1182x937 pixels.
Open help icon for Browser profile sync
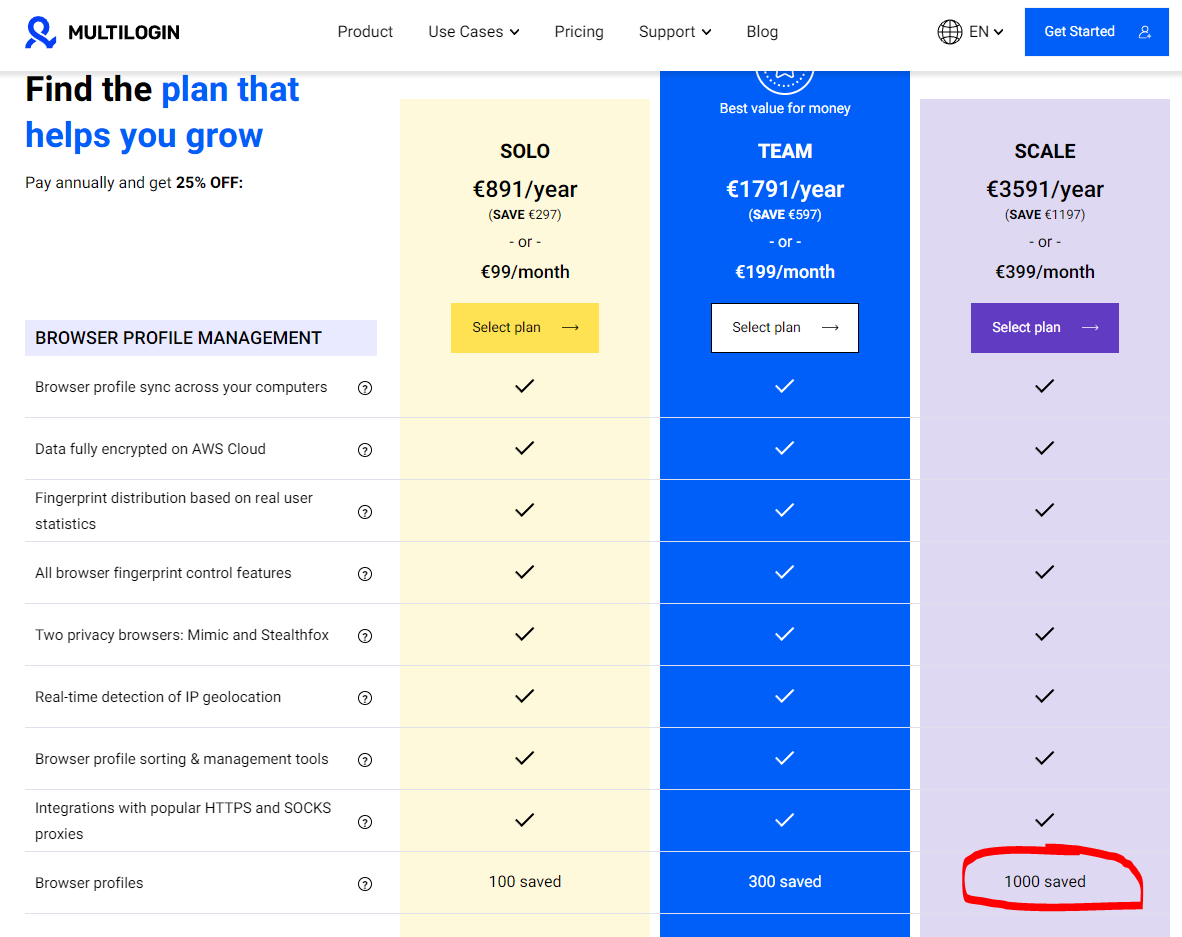365,388
